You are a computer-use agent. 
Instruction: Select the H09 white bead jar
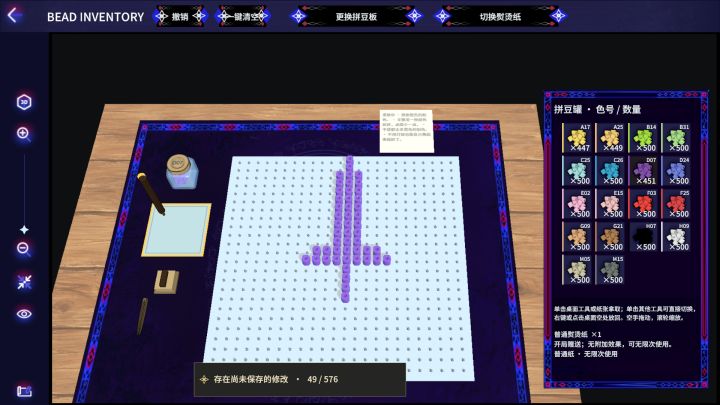676,237
